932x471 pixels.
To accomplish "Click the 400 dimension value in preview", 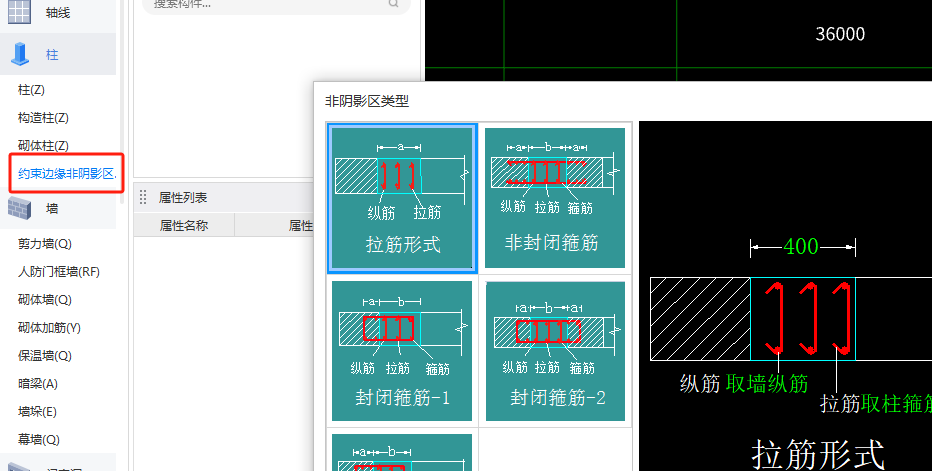I will coord(801,246).
